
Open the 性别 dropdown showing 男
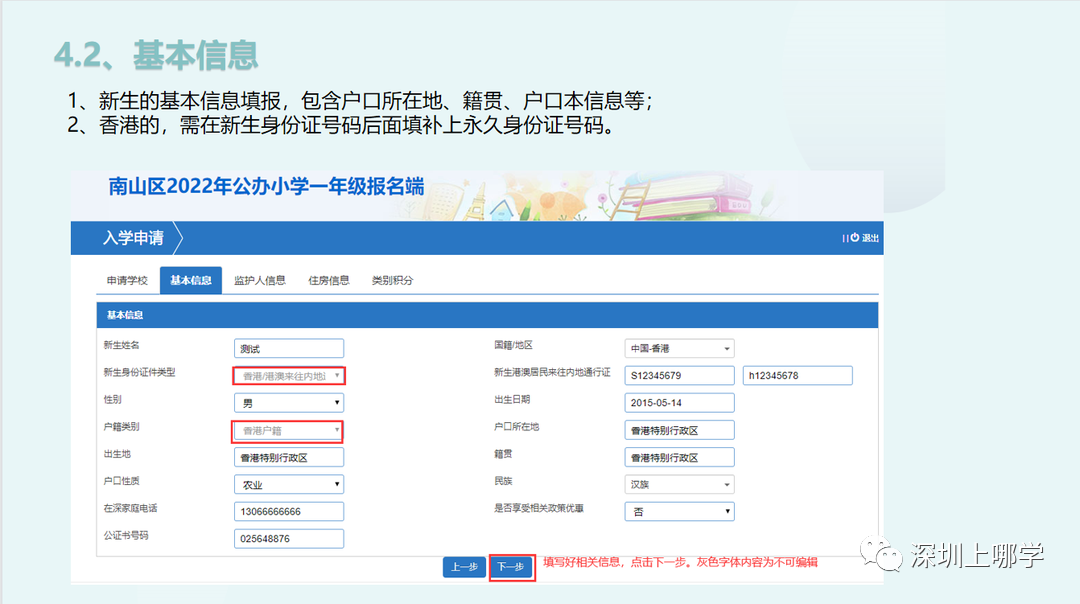pyautogui.click(x=289, y=403)
